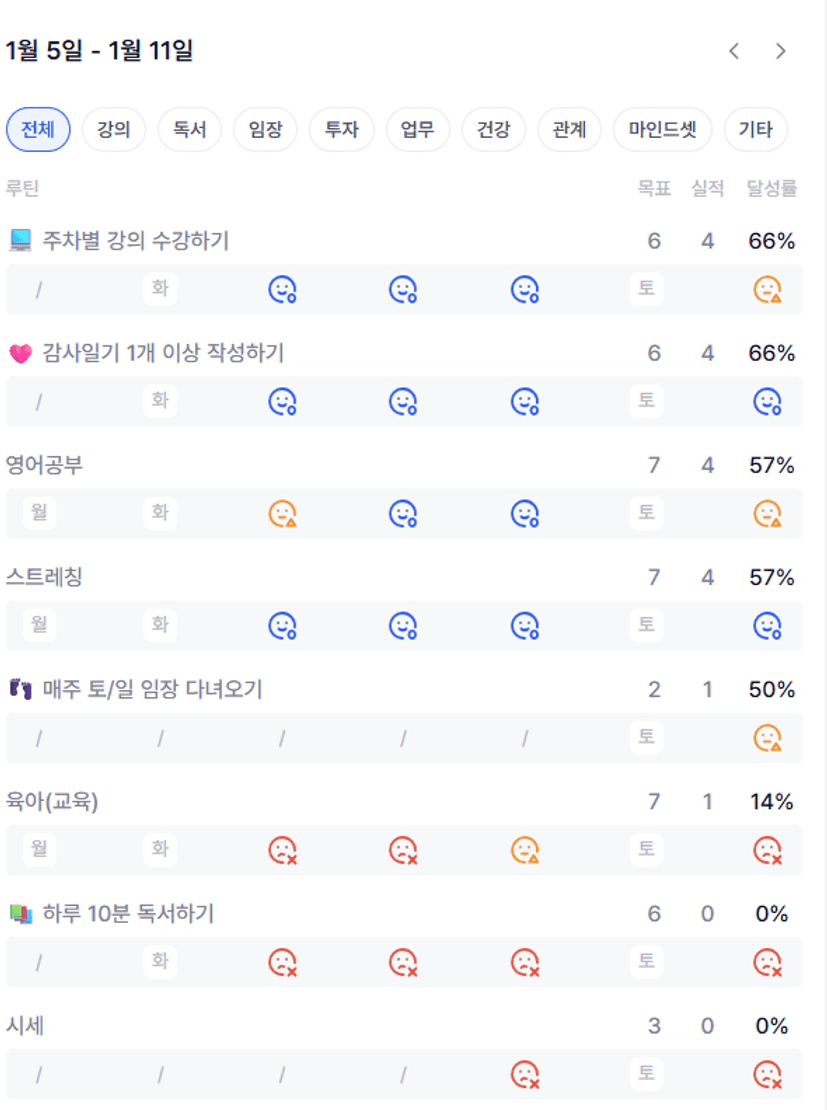Go to the next week
This screenshot has width=827, height=1110.
point(781,51)
